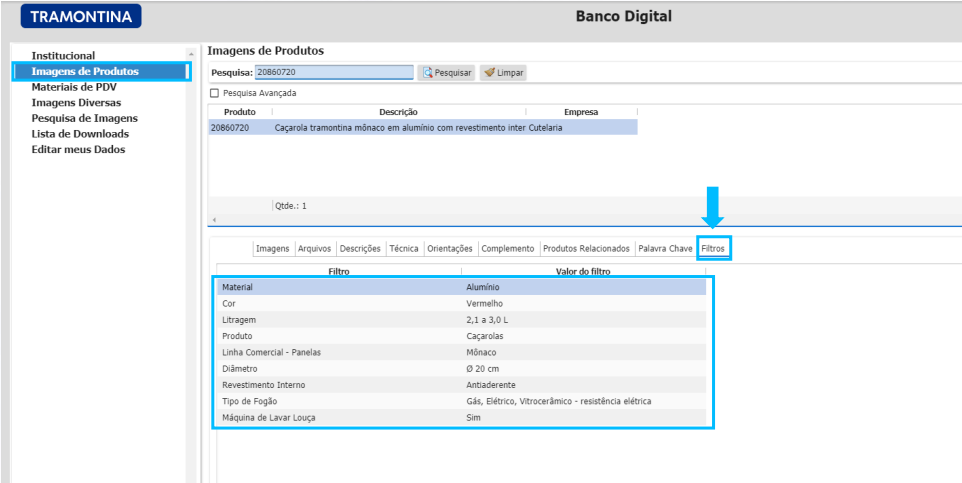
Task: Click the Filtro column header
Action: pos(339,271)
